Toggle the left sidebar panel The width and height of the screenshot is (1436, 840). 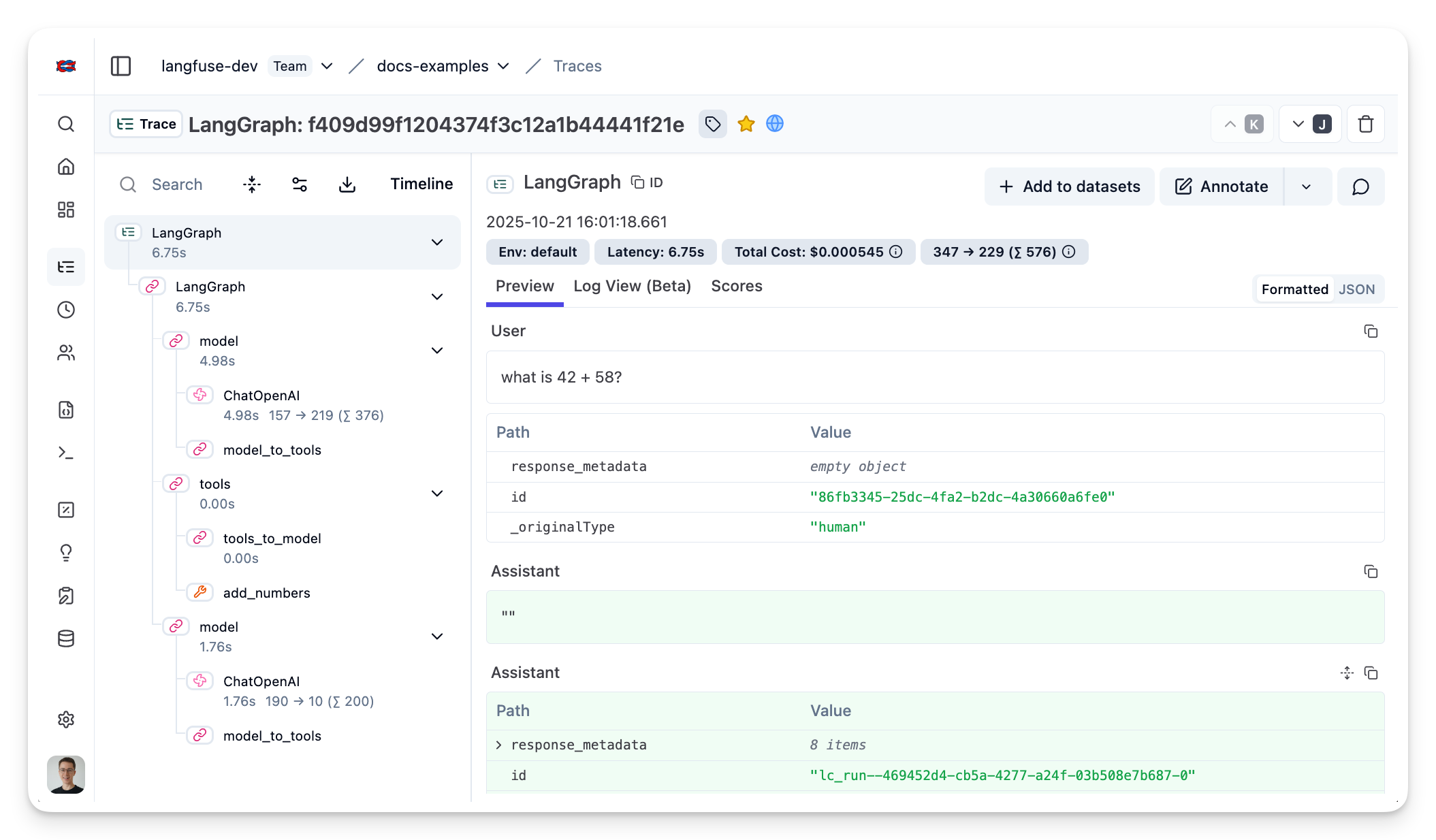tap(121, 66)
